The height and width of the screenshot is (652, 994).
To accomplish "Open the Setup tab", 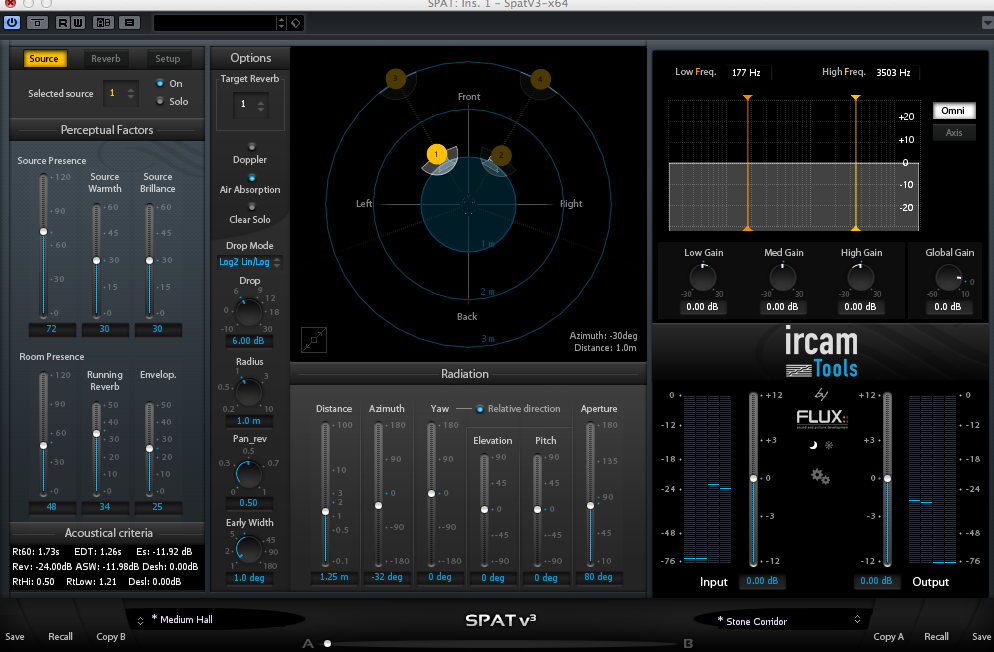I will coord(167,59).
